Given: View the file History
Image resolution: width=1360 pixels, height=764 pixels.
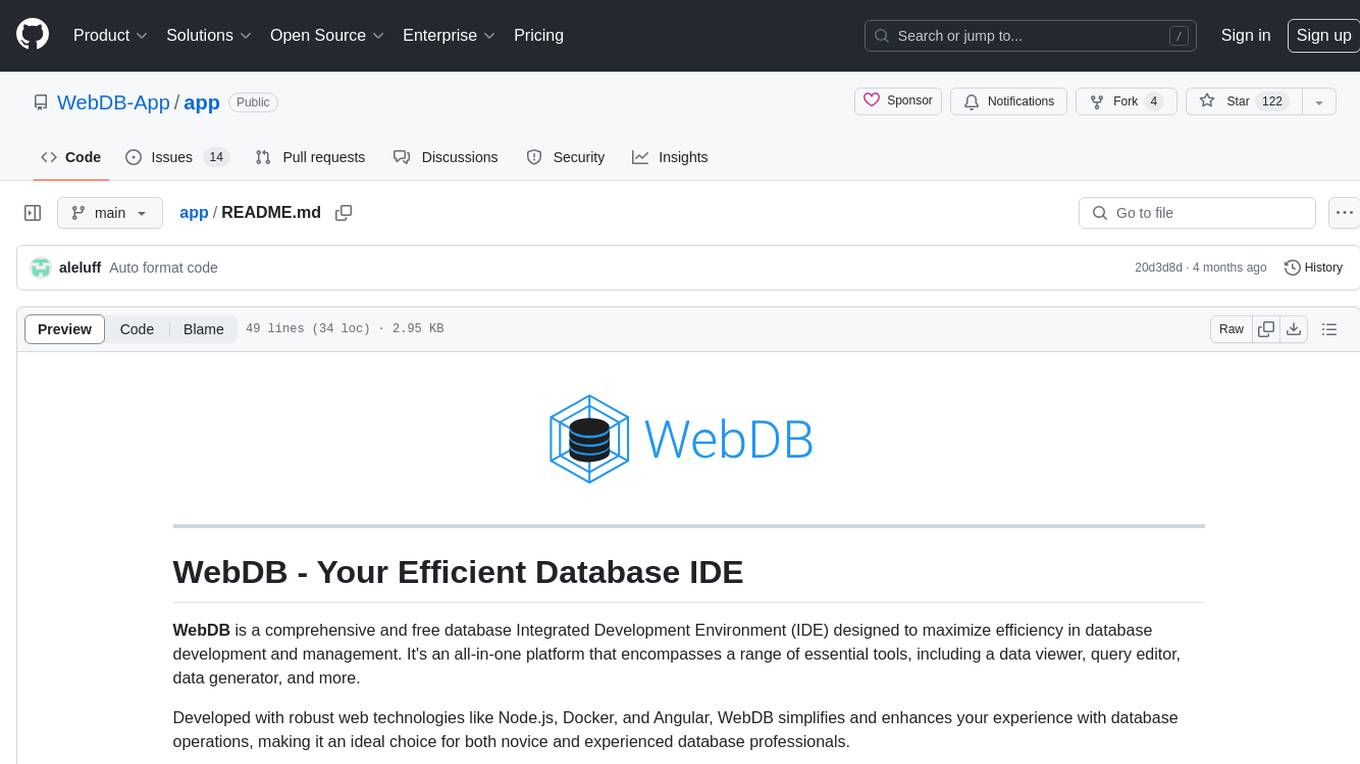Looking at the screenshot, I should 1313,268.
